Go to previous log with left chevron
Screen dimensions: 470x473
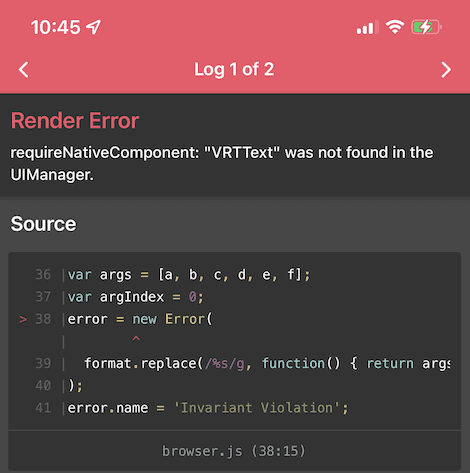24,70
